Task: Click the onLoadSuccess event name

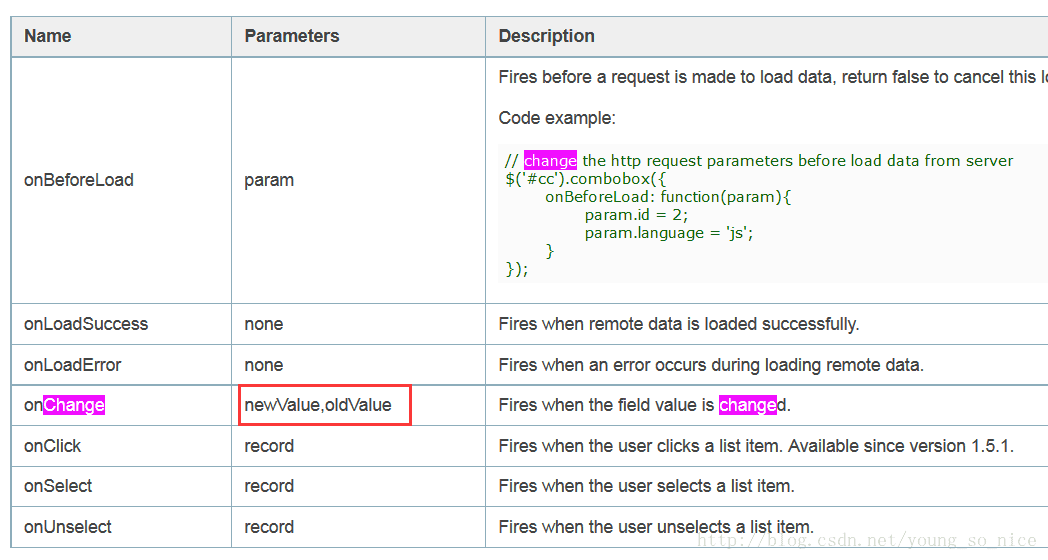Action: tap(86, 324)
